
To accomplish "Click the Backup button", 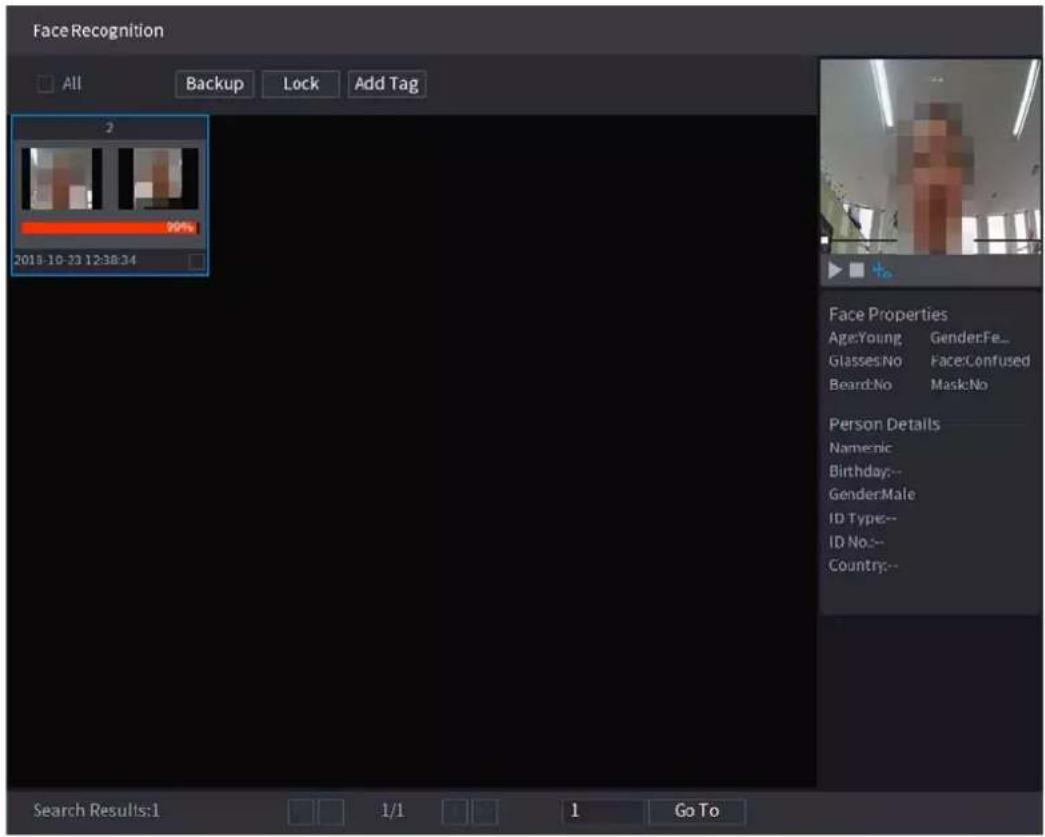I will pyautogui.click(x=215, y=84).
